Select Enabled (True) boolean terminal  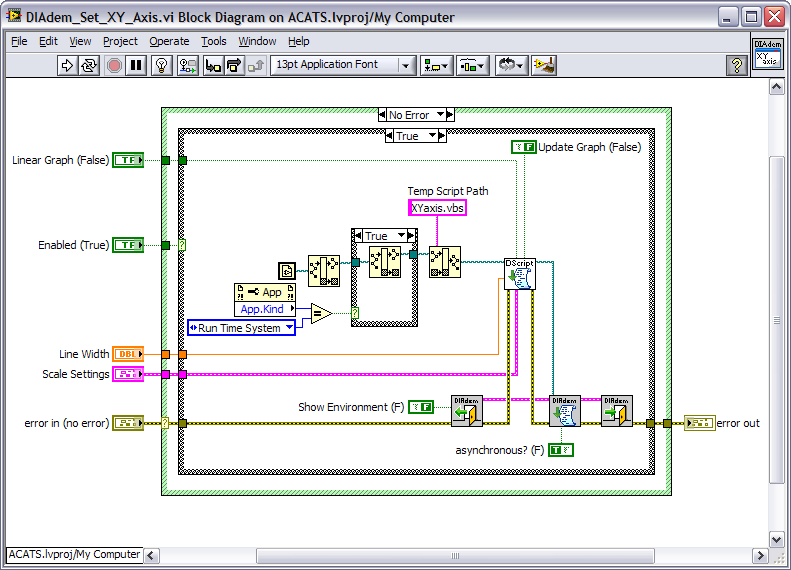coord(128,245)
